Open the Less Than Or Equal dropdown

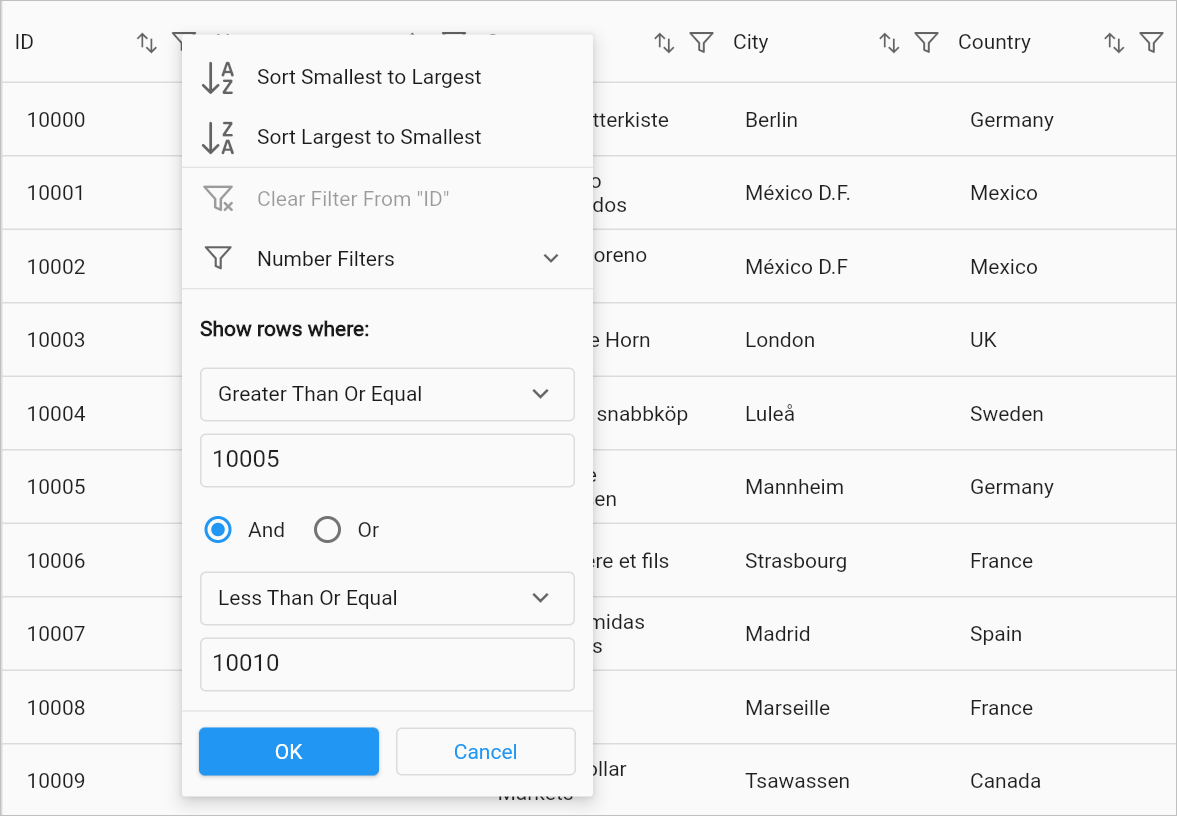pos(387,598)
